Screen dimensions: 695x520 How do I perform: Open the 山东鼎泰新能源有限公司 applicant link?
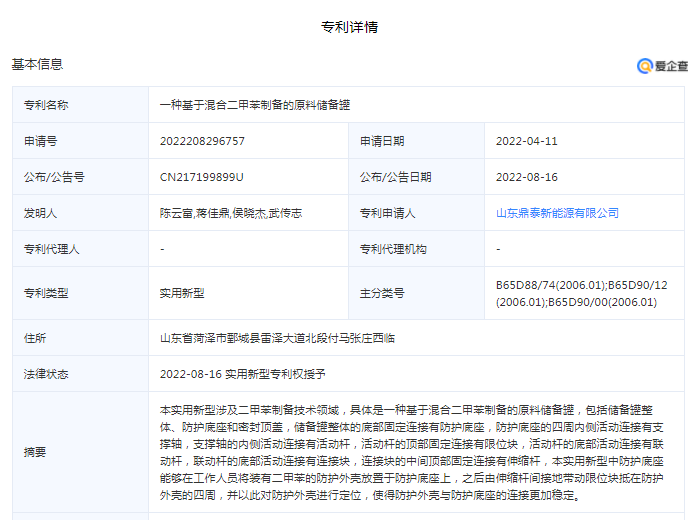tap(557, 213)
